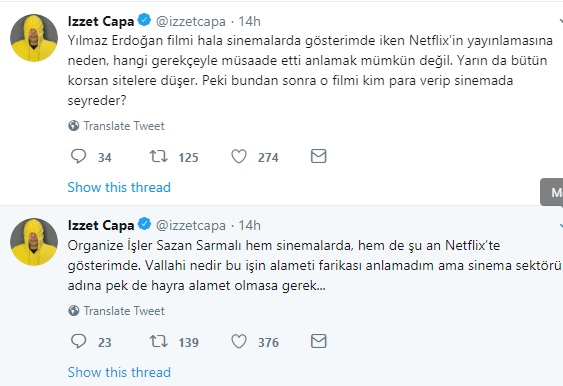Open @izzetcapa handle in the first tweet
563x386 pixels.
191,22
